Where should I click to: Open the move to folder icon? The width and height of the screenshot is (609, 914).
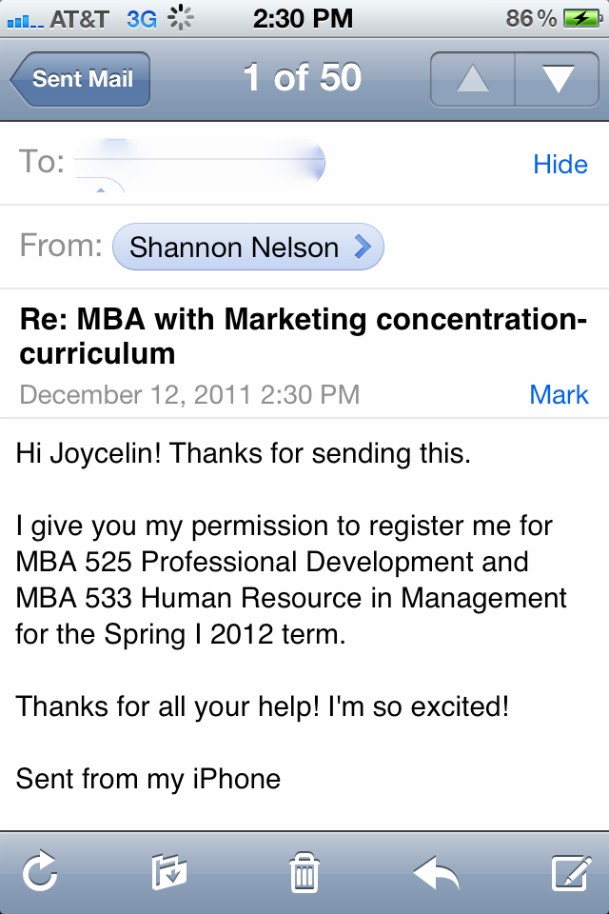169,872
